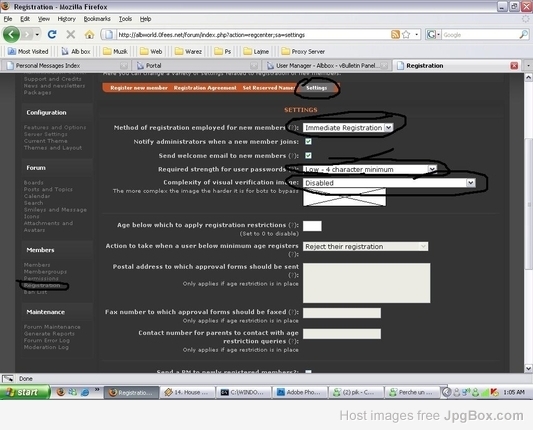Open Forum Maintenance sidebar link
Viewport: 533px width, 430px height.
[x=52, y=327]
